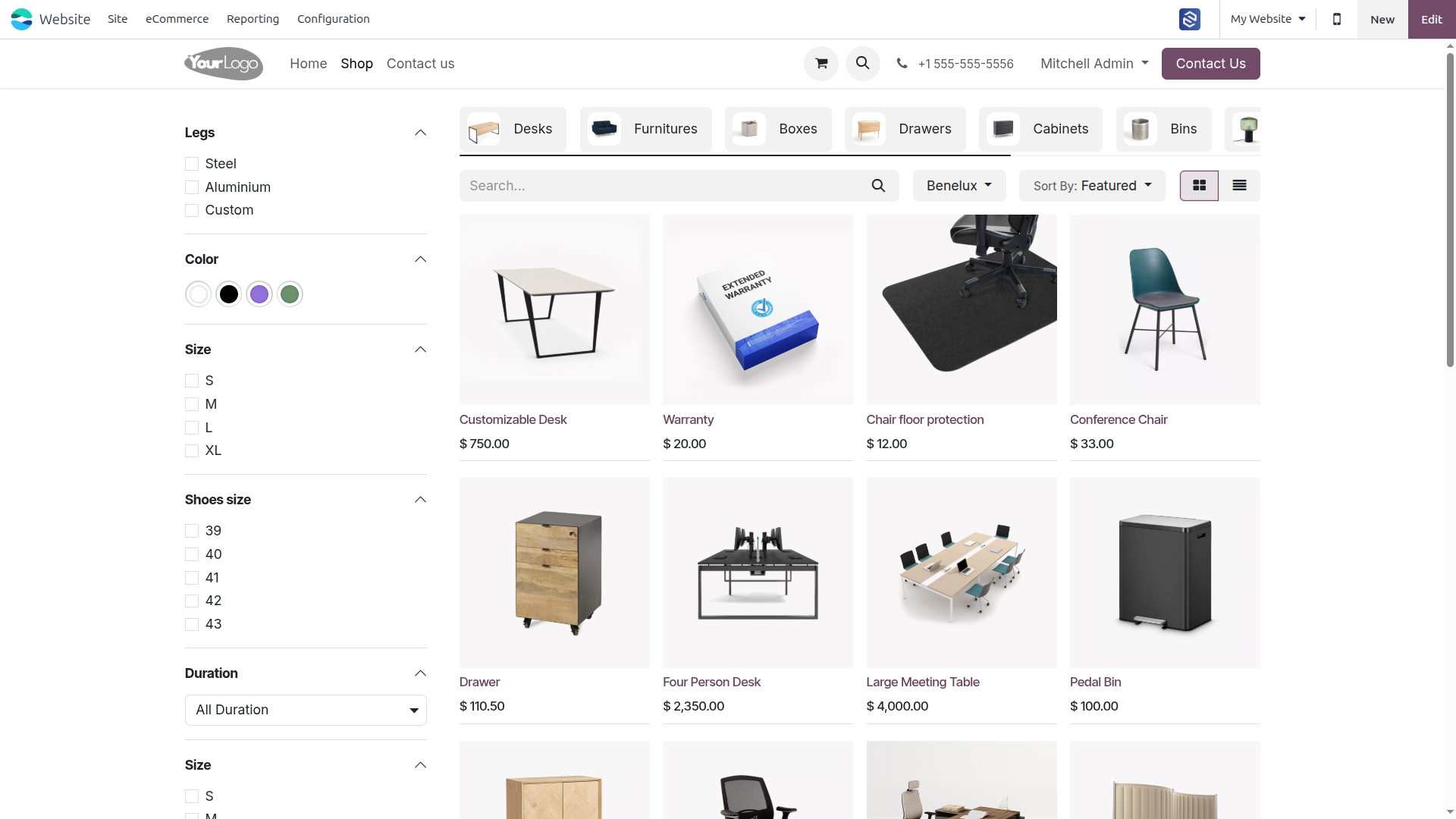1456x819 pixels.
Task: Enable the XL size checkbox
Action: coord(192,450)
